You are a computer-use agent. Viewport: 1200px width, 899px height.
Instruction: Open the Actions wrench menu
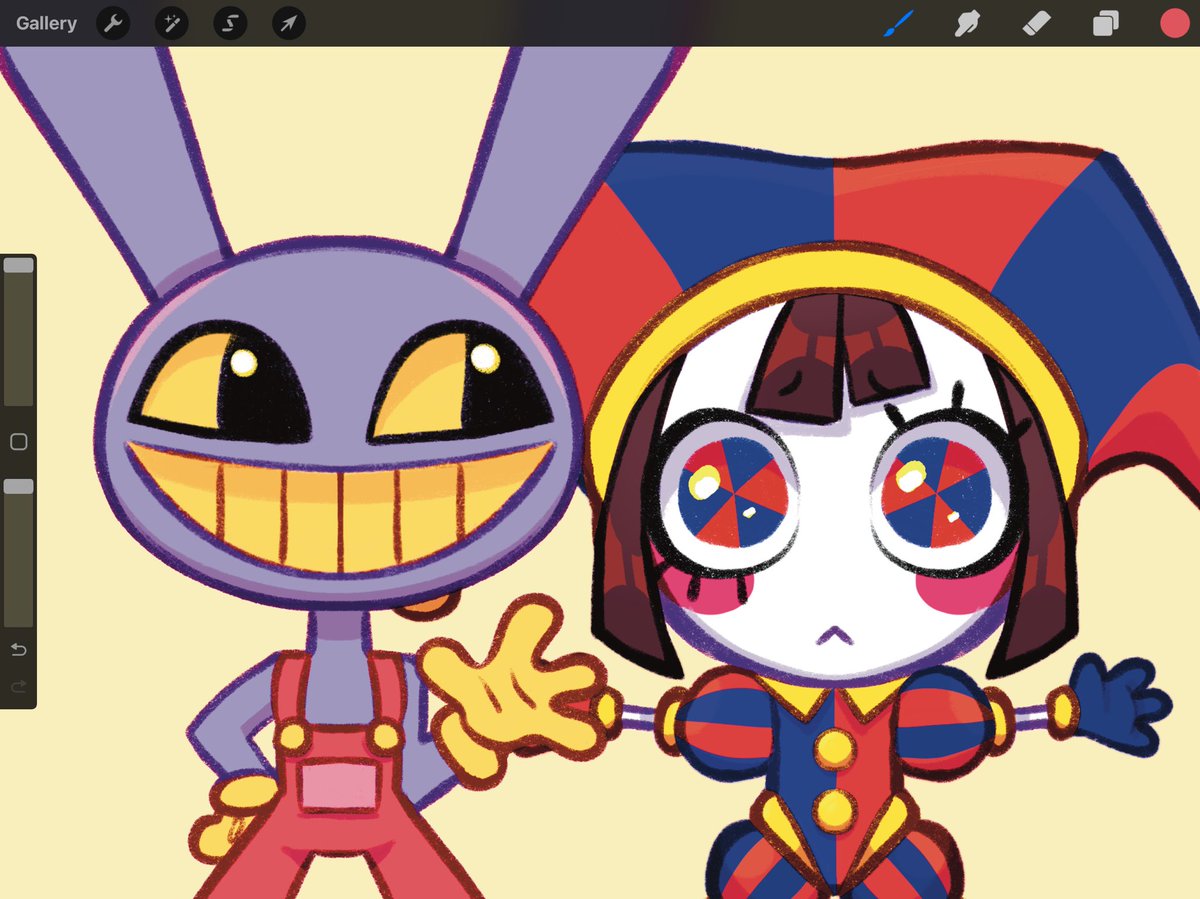pos(112,23)
